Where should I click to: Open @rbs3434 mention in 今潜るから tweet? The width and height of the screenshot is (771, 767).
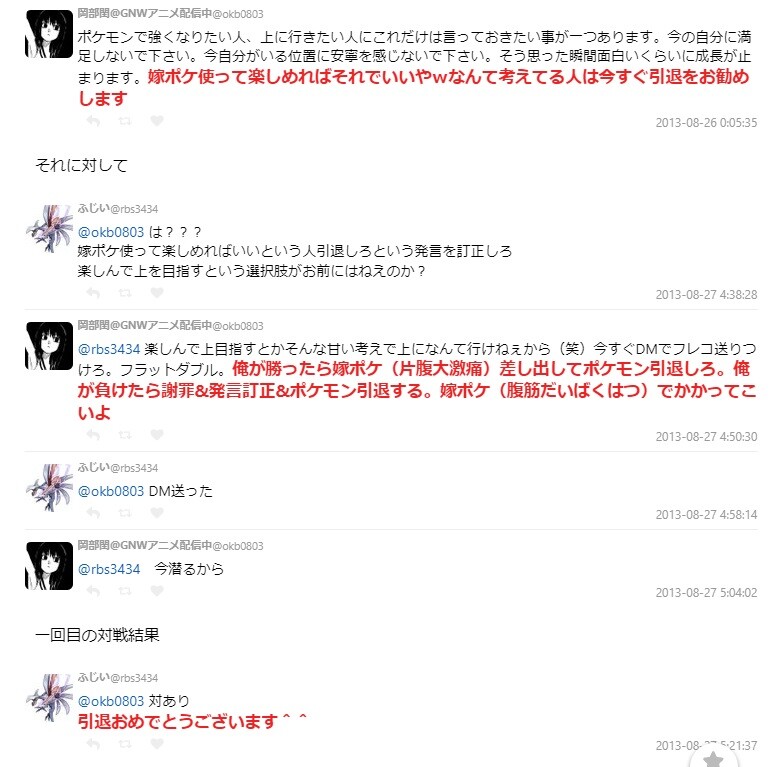(x=109, y=569)
